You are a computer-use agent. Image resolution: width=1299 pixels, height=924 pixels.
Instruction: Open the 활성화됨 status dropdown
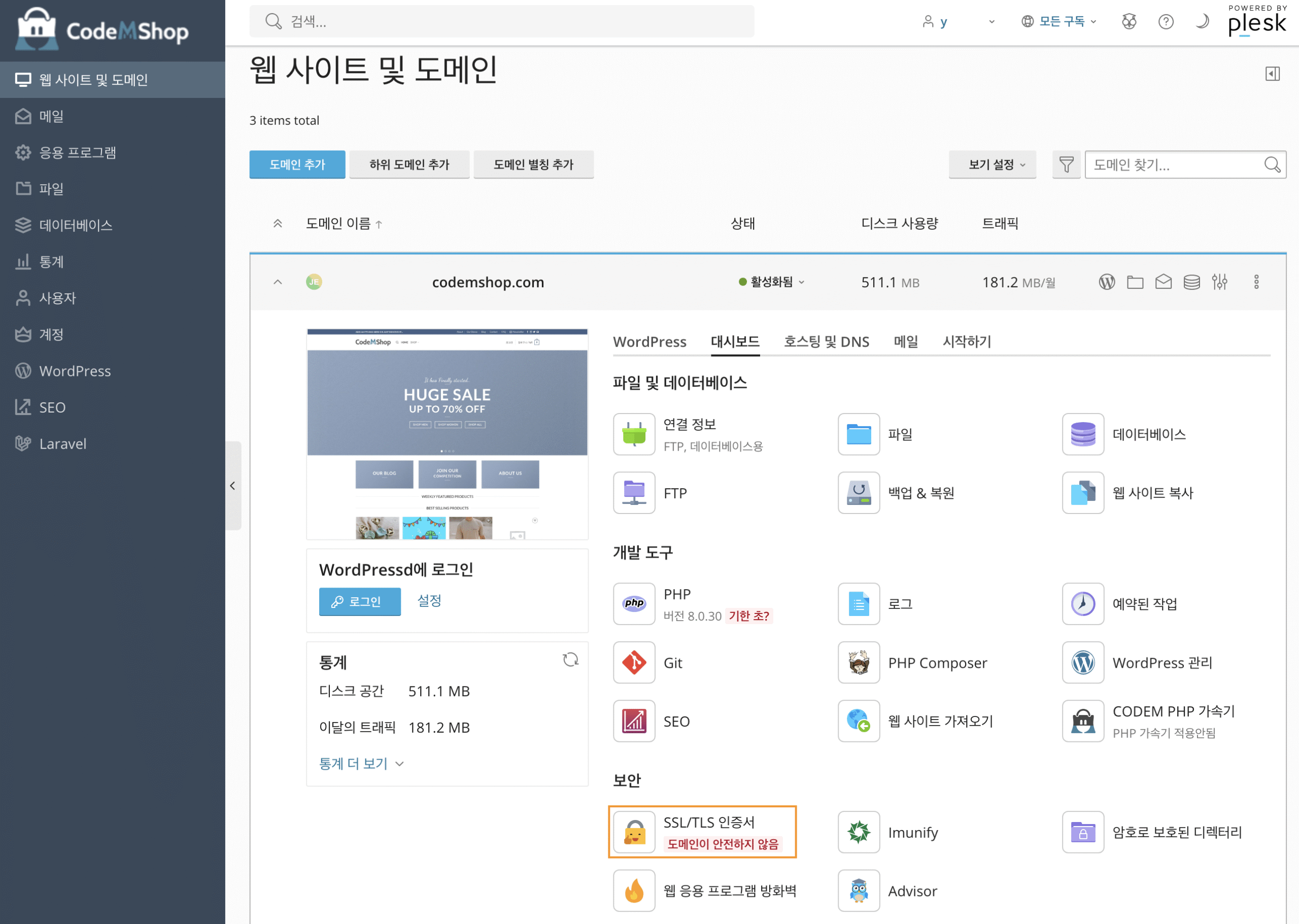(772, 282)
